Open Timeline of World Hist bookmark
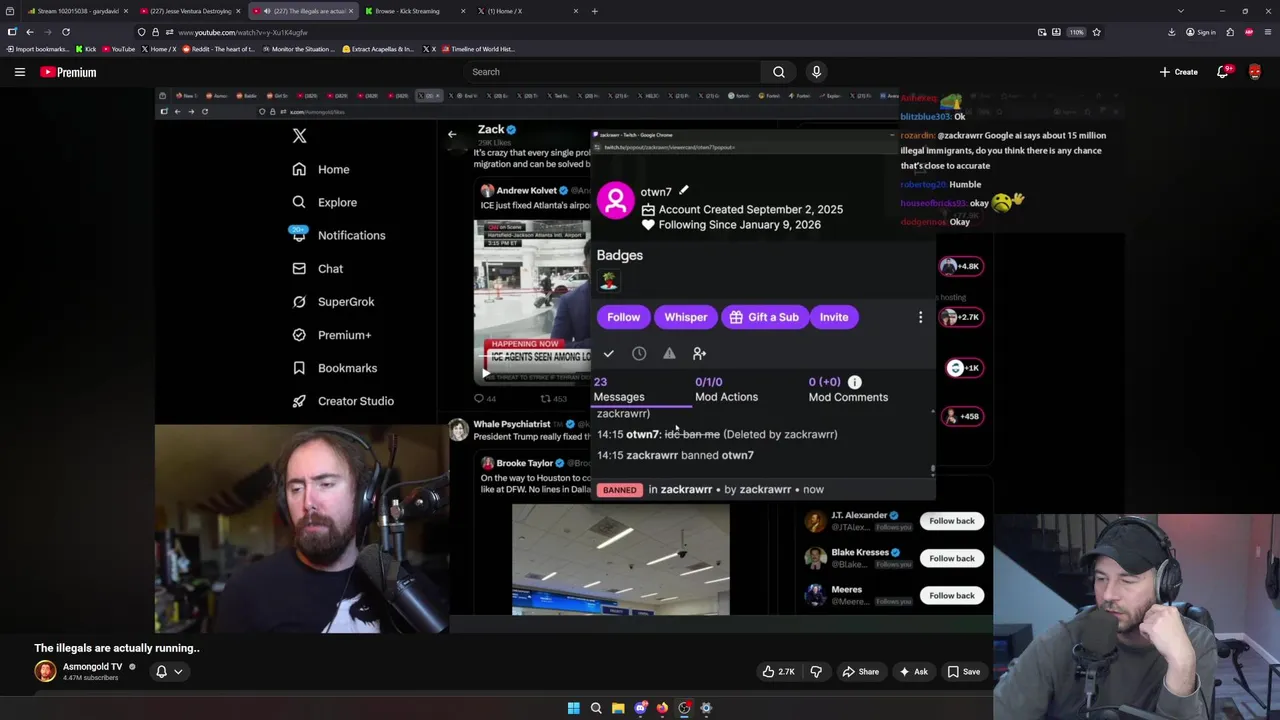The height and width of the screenshot is (720, 1280). point(478,49)
